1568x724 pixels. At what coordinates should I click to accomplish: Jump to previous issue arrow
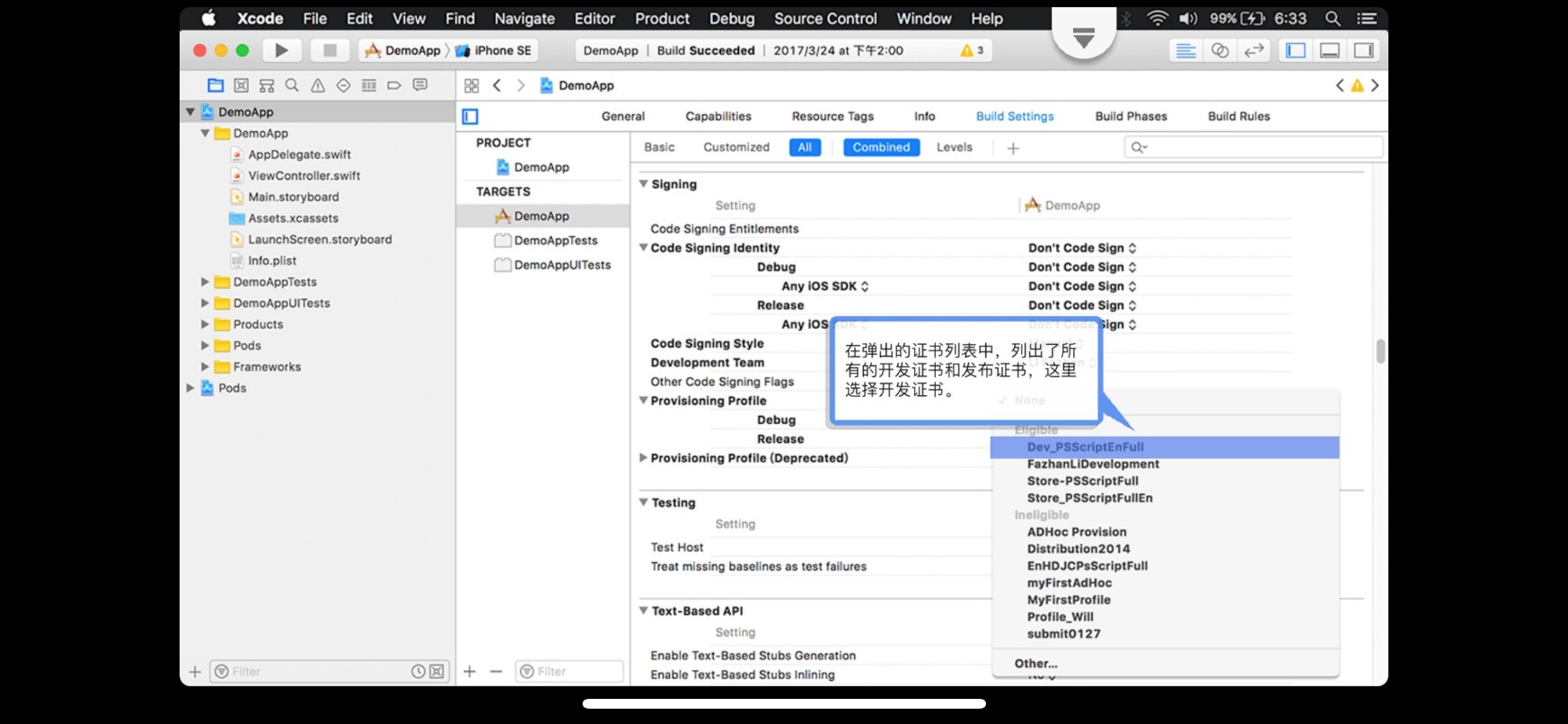pos(1339,85)
